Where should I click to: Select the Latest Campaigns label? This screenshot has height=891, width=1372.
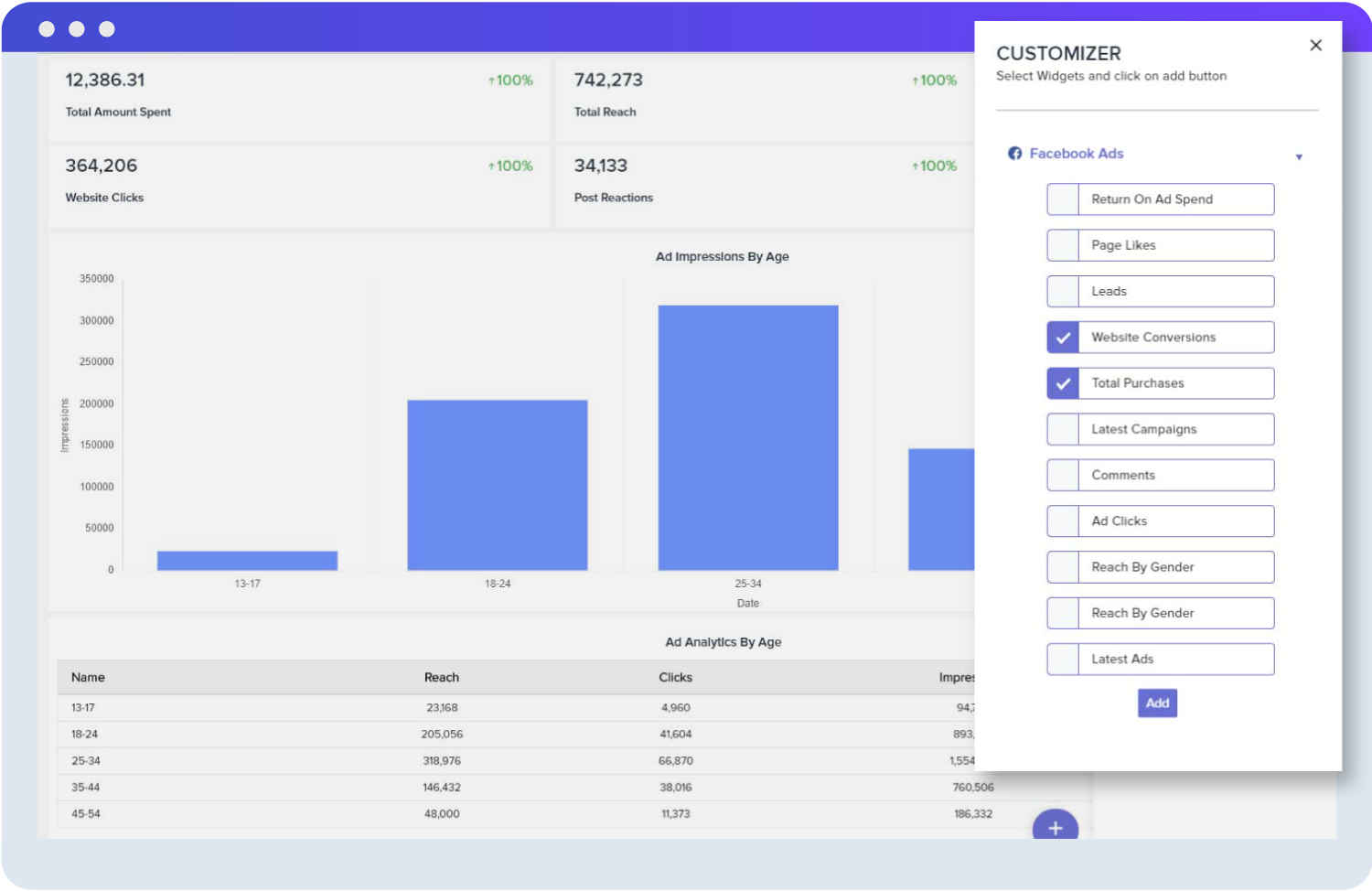1143,429
